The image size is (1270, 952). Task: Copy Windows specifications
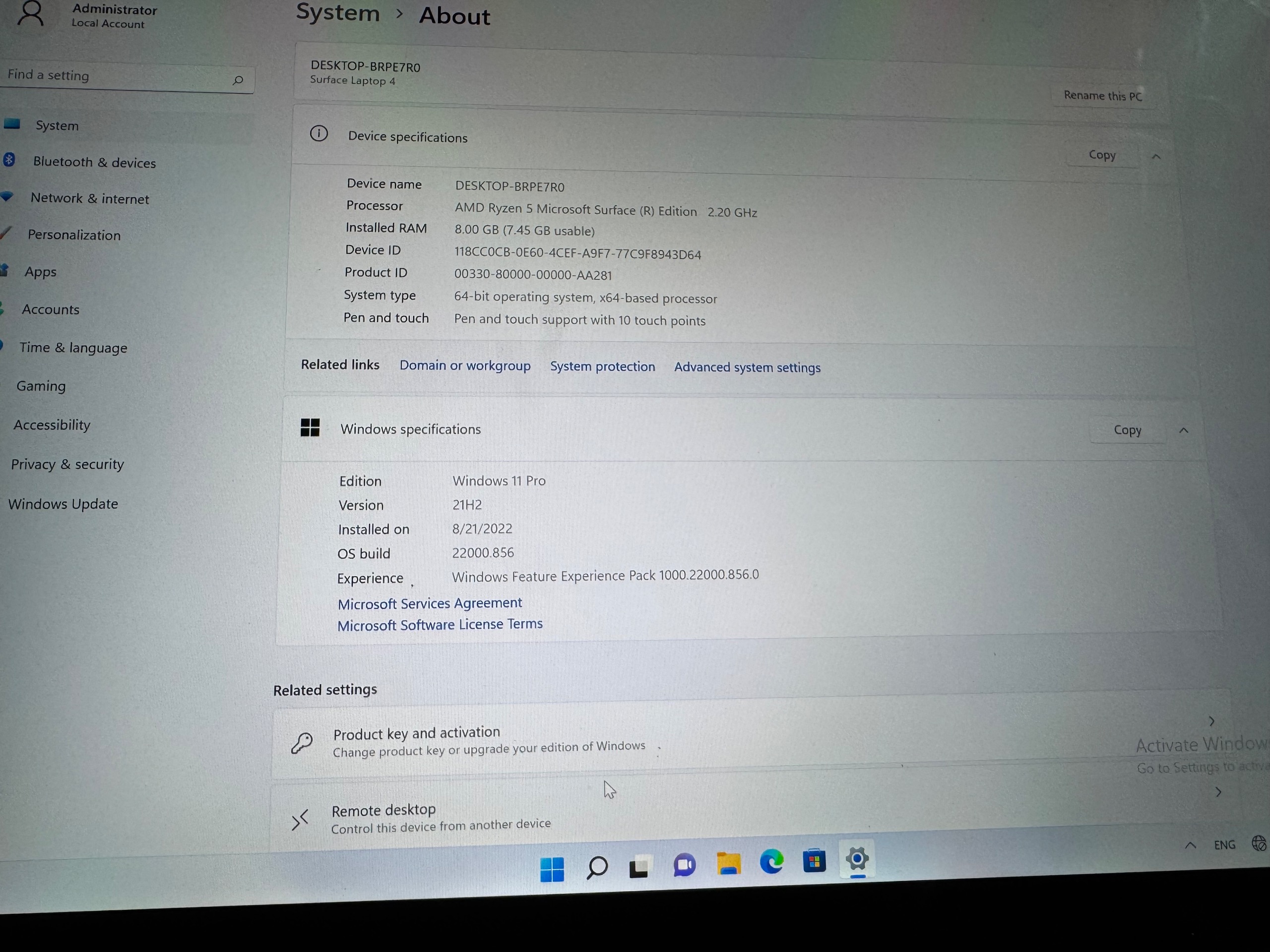[1127, 430]
